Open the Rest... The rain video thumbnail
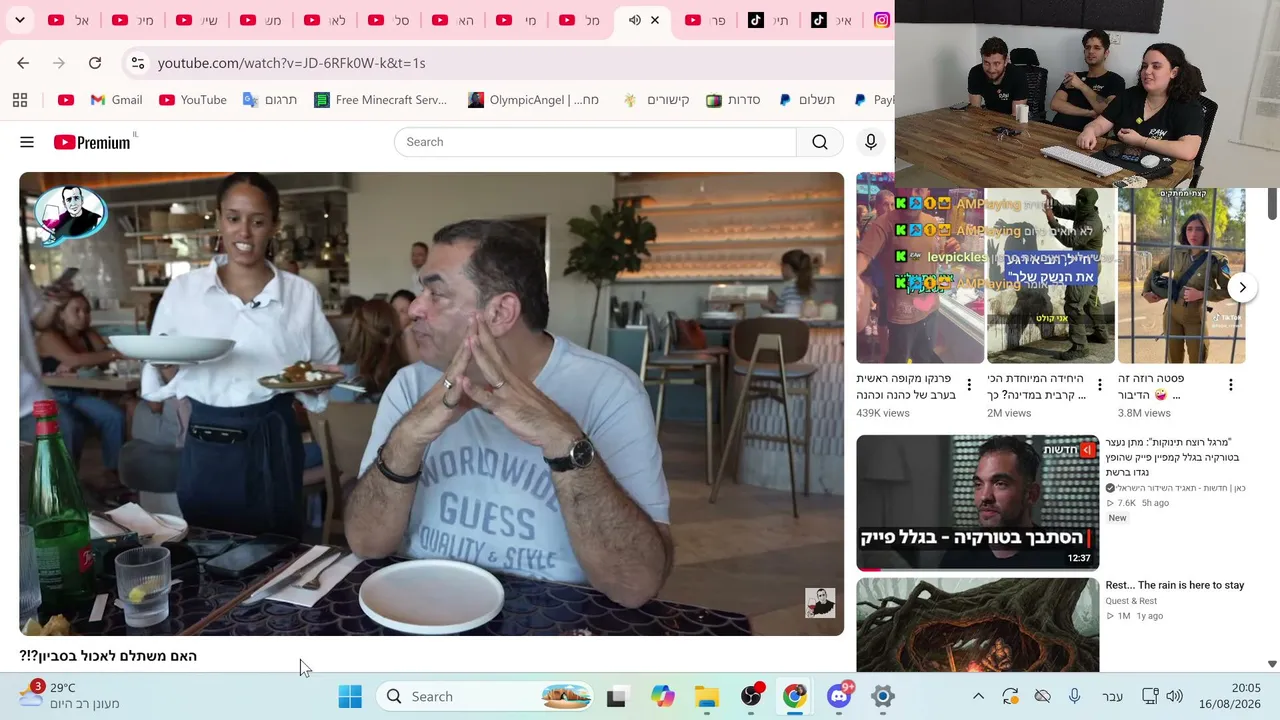The width and height of the screenshot is (1280, 720). tap(978, 625)
